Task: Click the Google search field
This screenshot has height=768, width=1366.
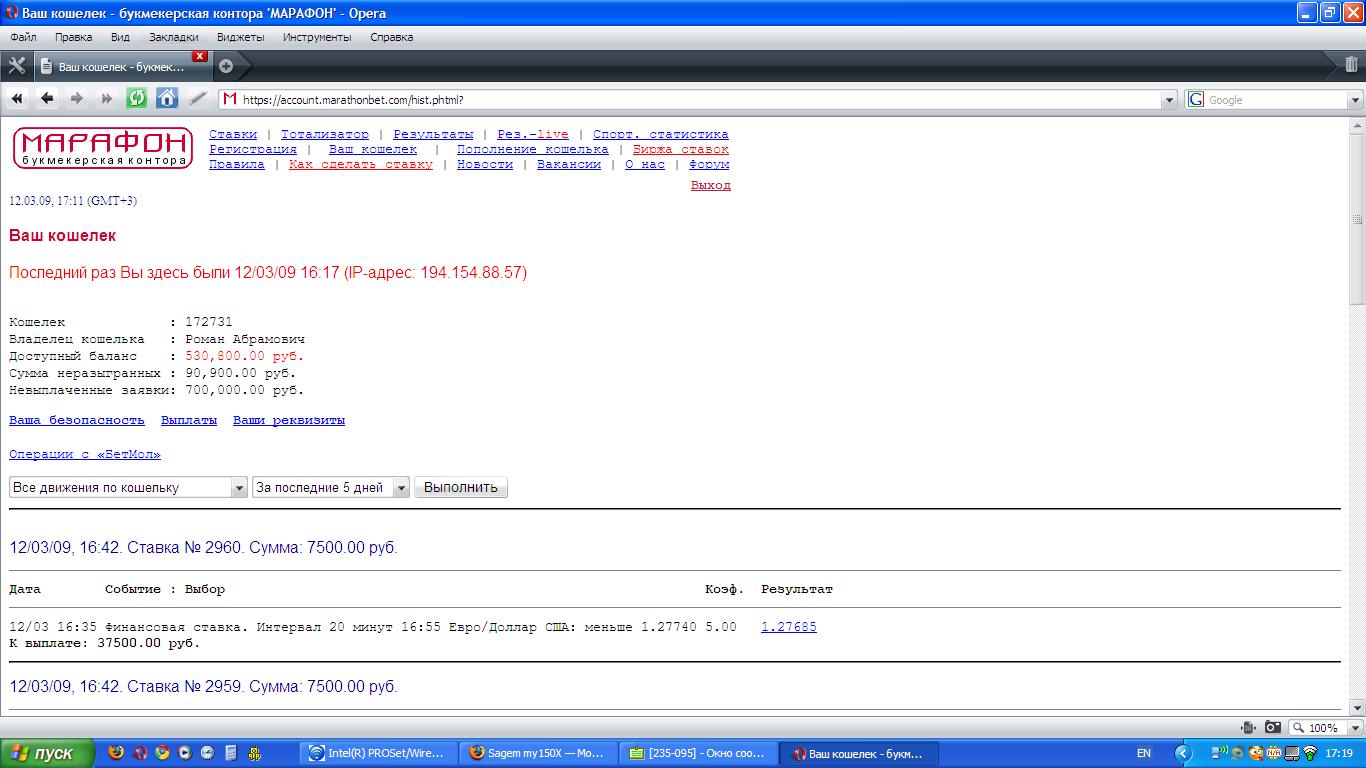Action: tap(1277, 100)
